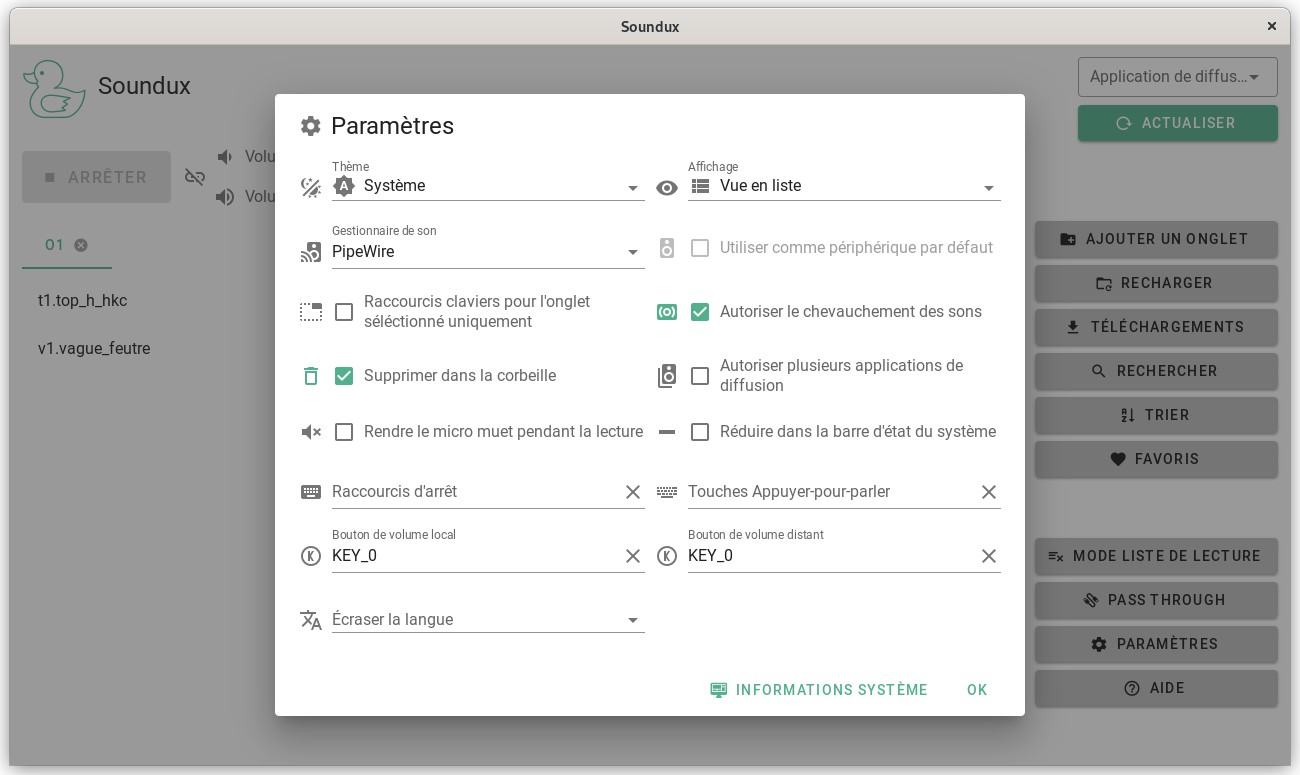This screenshot has height=775, width=1300.
Task: Click the dashed tab icon beside Raccourcis claviers
Action: click(x=311, y=312)
